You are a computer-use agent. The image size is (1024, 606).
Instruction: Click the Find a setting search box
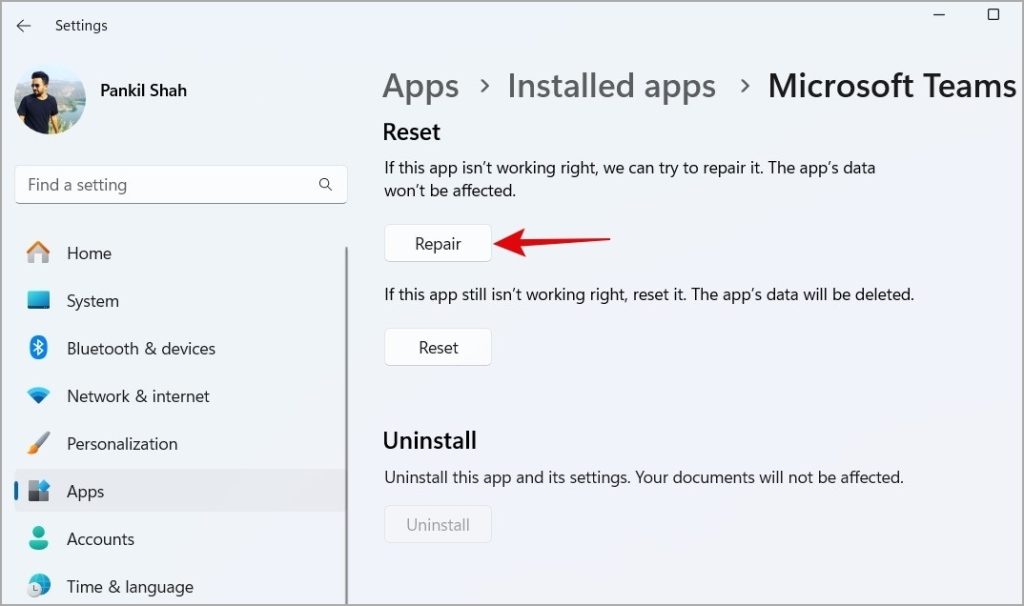tap(181, 185)
